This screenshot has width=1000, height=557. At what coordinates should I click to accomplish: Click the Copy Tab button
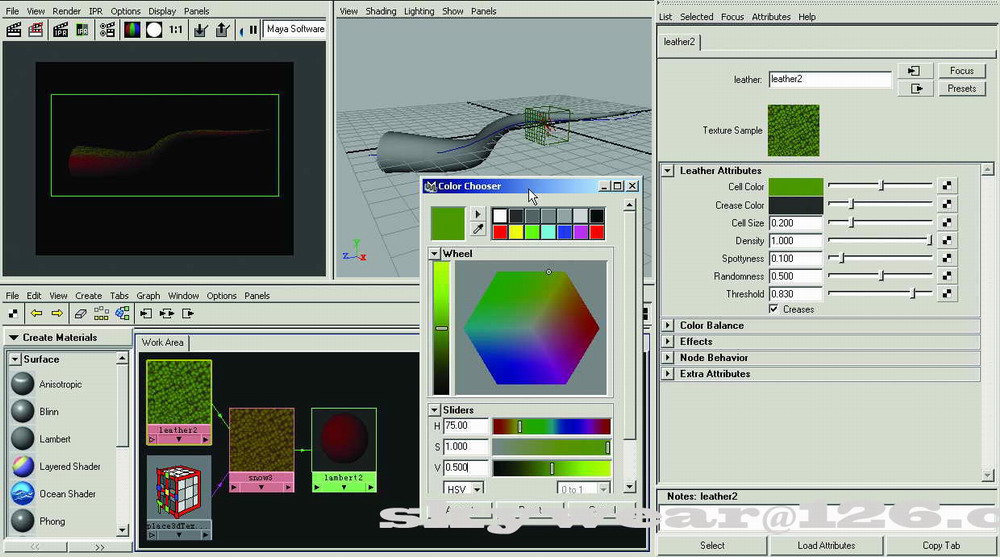click(941, 546)
